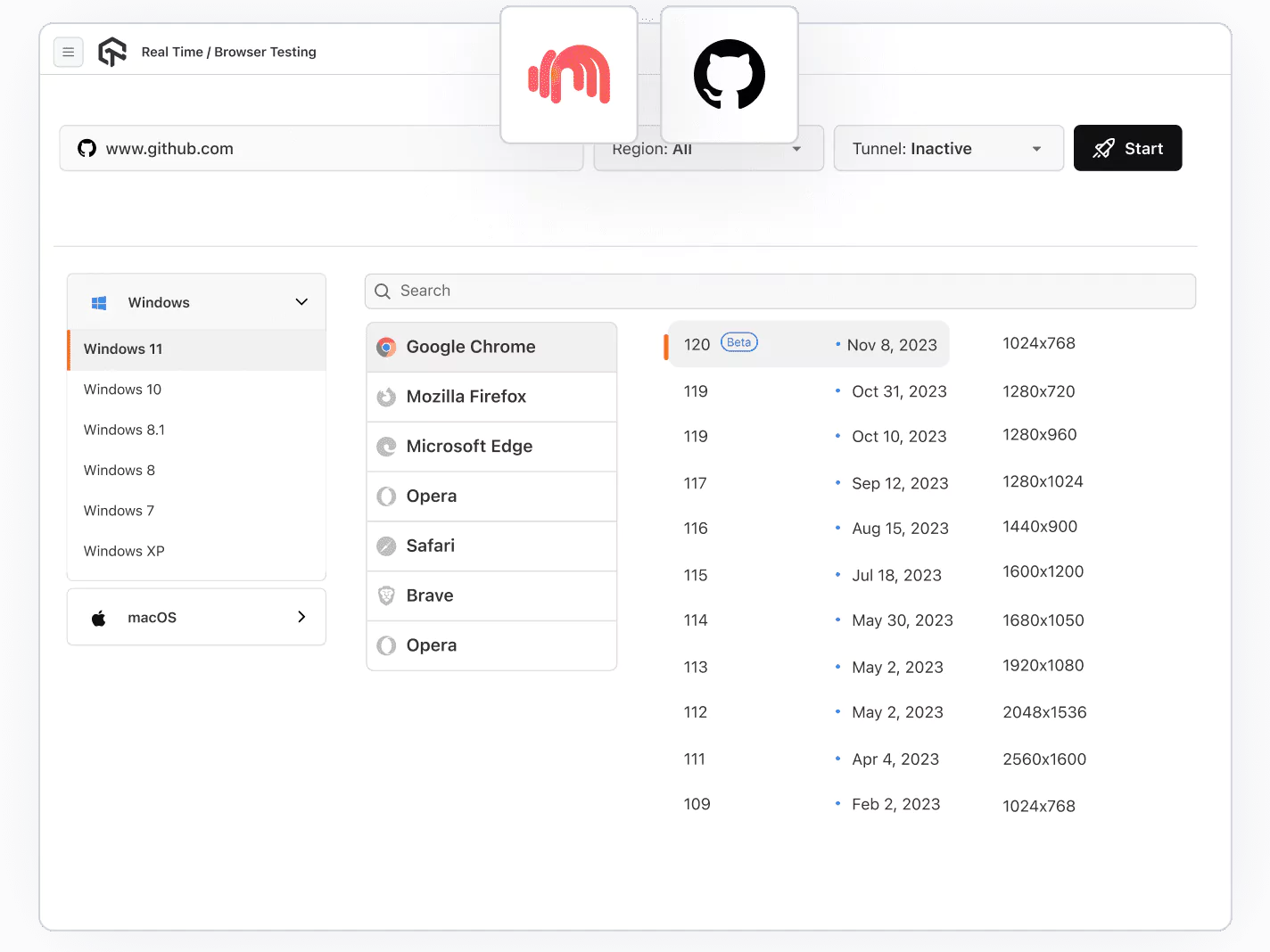The image size is (1270, 952).
Task: Choose the 1920x1080 resolution
Action: pyautogui.click(x=1043, y=666)
